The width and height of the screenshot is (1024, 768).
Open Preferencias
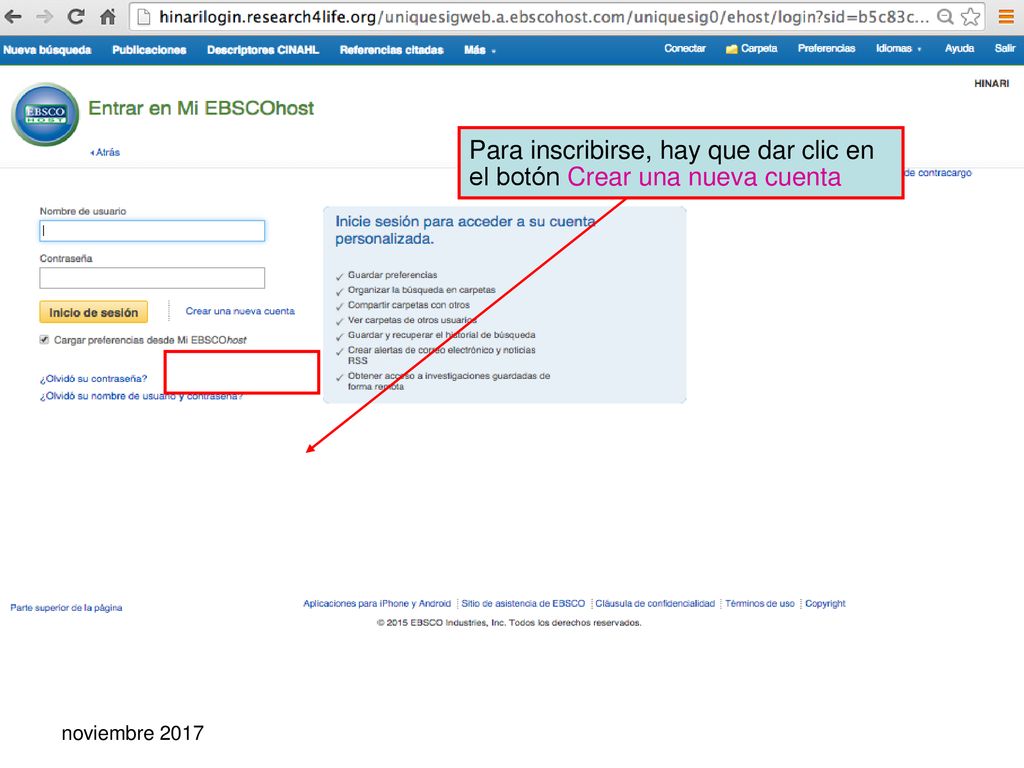click(x=826, y=48)
